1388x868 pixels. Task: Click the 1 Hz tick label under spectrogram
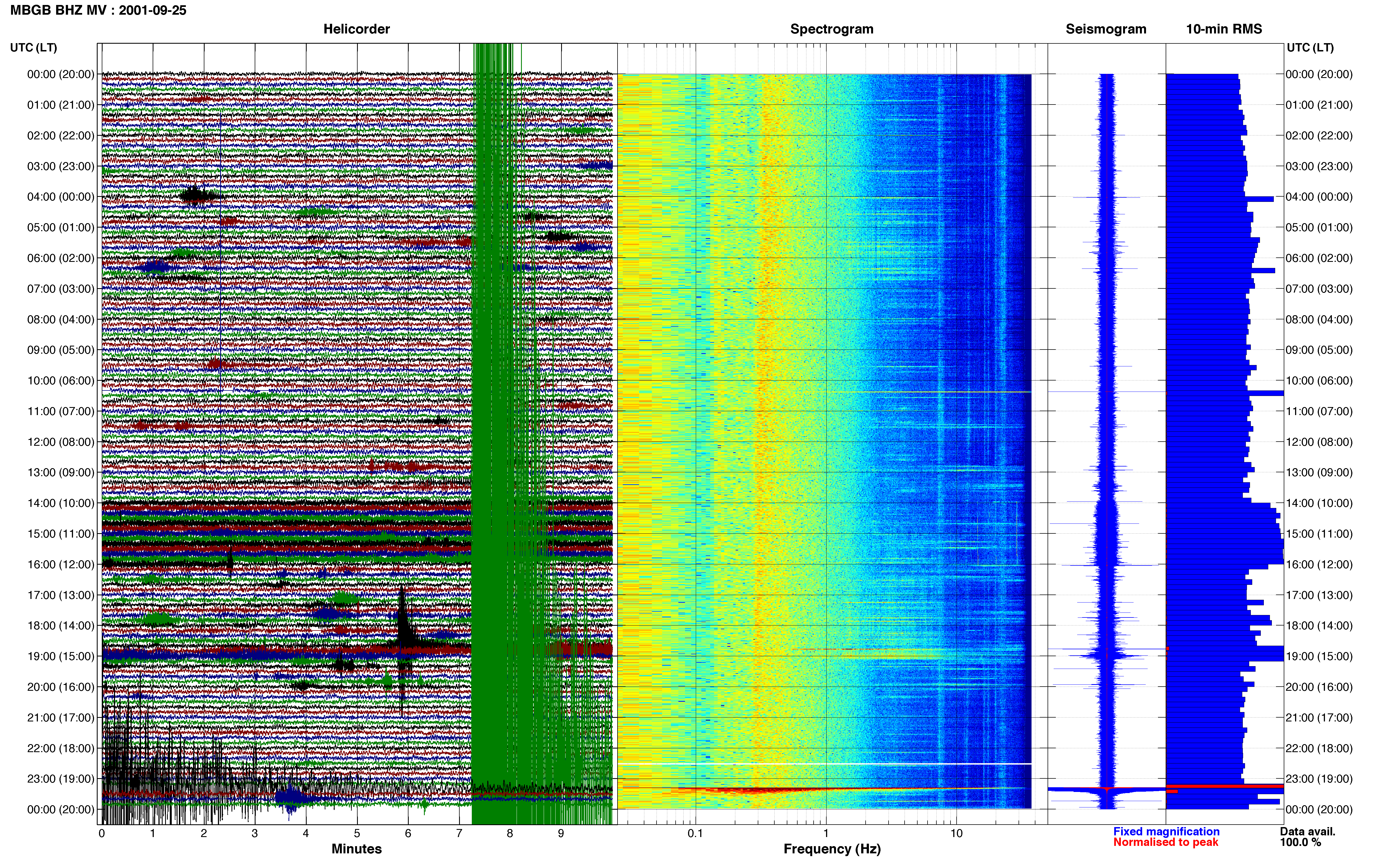(826, 833)
